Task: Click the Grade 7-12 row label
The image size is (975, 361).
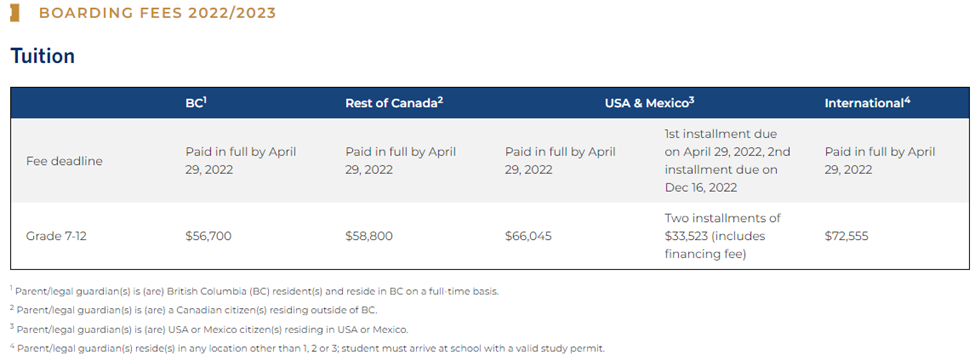Action: [56, 236]
